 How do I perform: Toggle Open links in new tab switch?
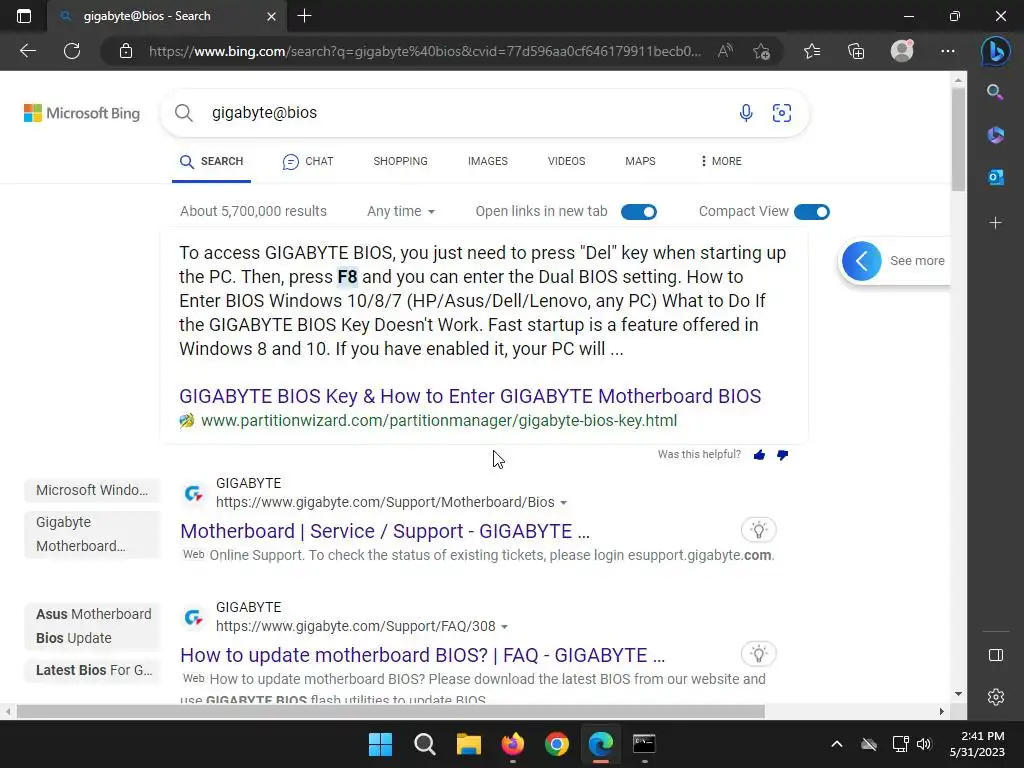[639, 212]
